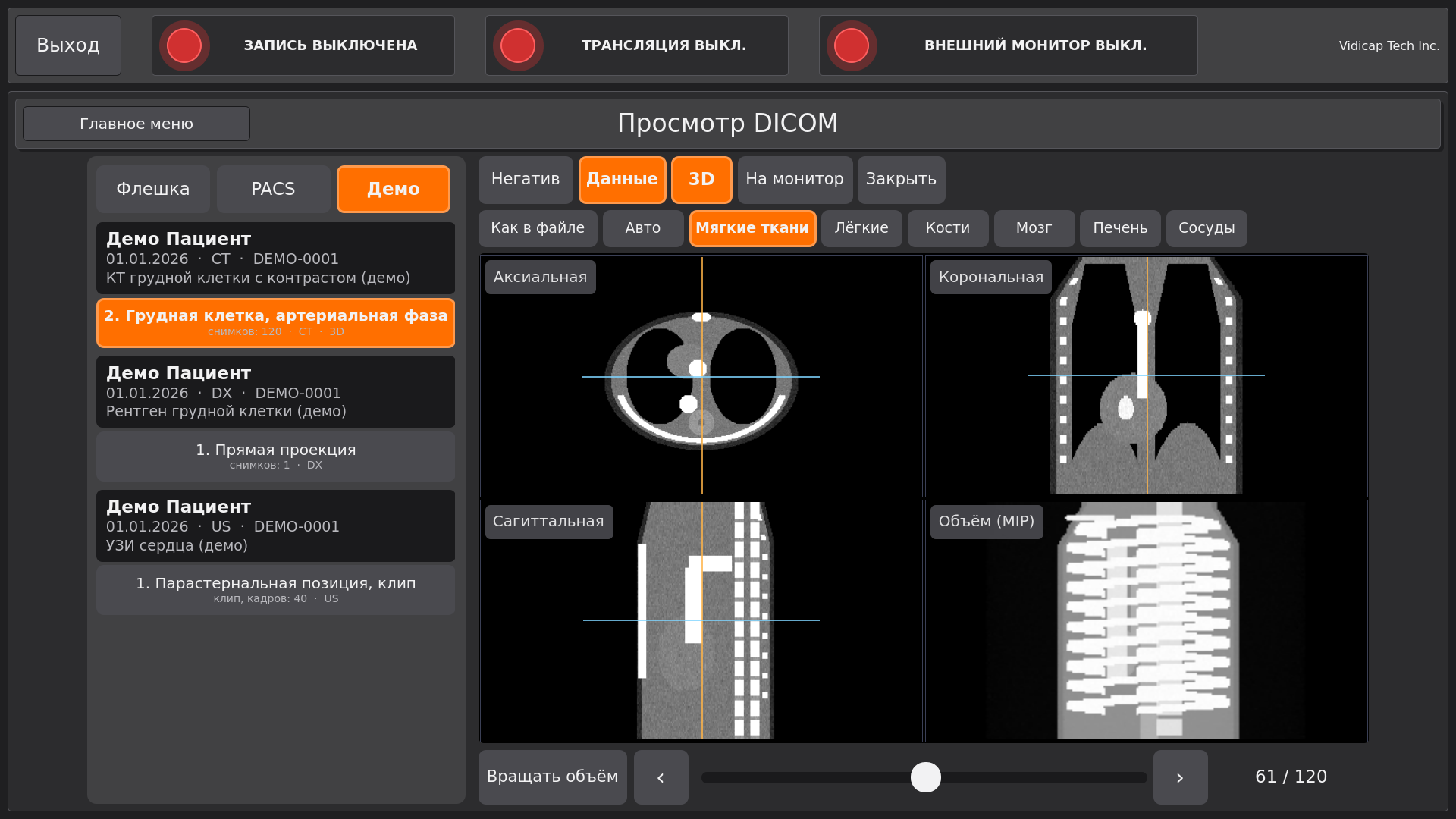The image size is (1456, 819).
Task: Click the Аксиальная view label
Action: [x=541, y=278]
